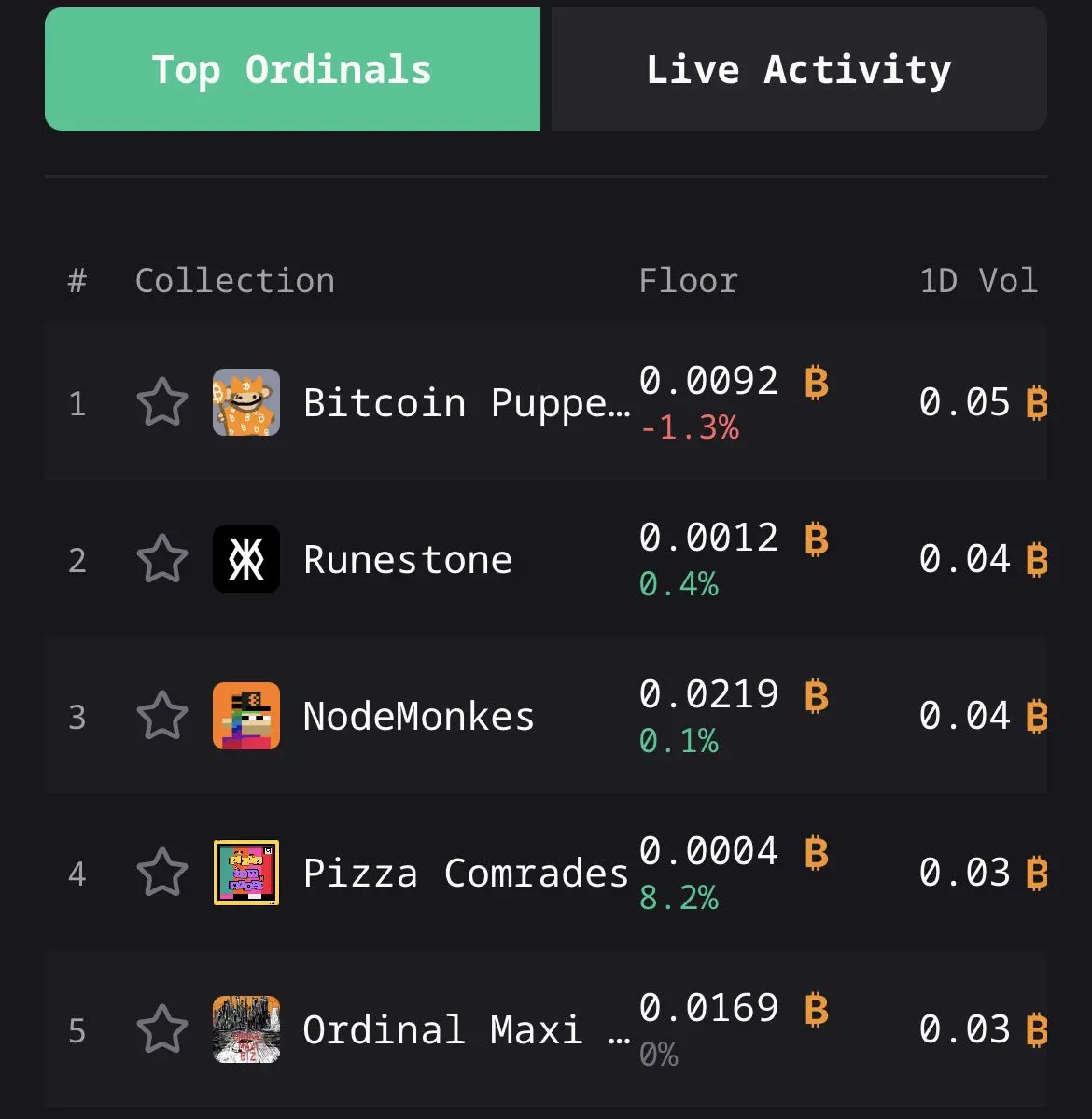
Task: Click the Ordinal Maxi collection thumbnail
Action: pos(246,1029)
